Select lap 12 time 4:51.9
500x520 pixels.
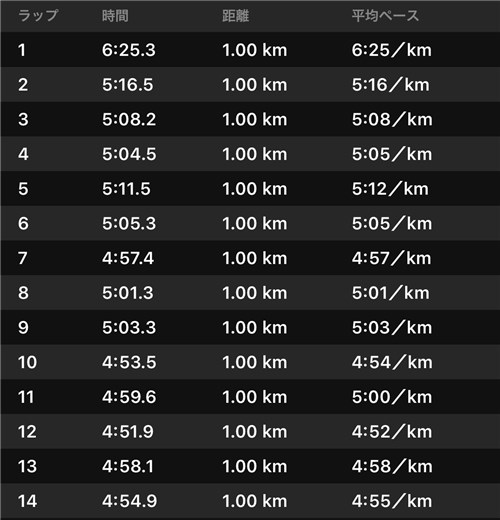pos(128,431)
